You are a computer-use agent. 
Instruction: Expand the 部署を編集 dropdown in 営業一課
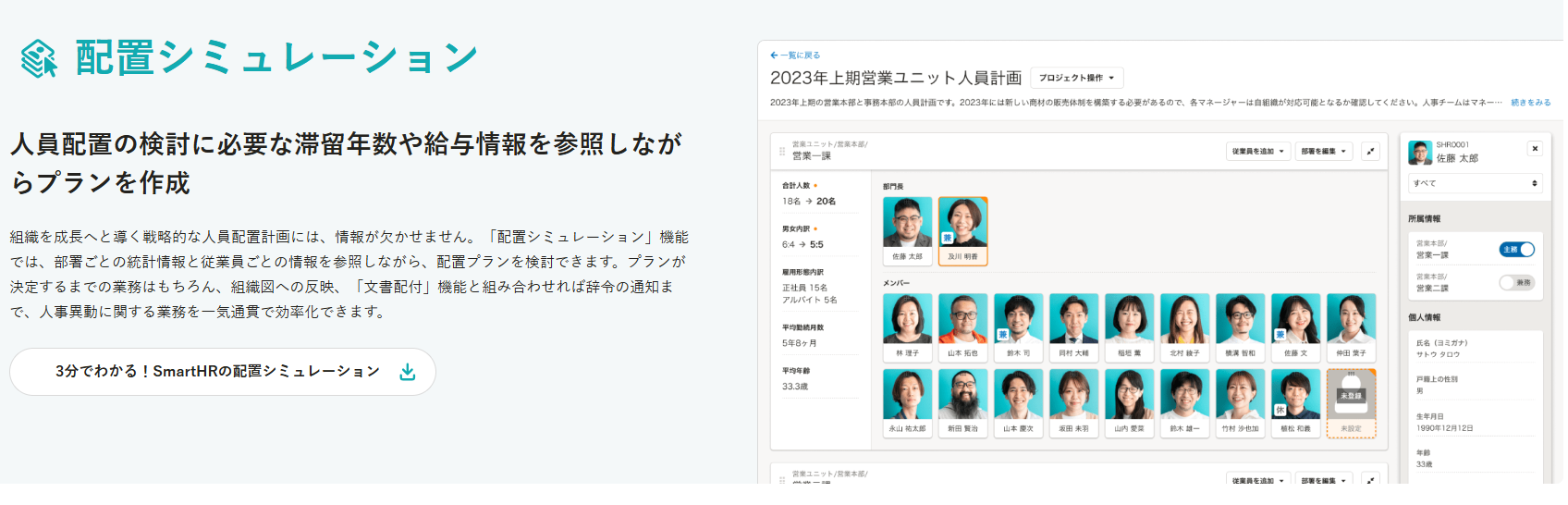tap(1323, 152)
